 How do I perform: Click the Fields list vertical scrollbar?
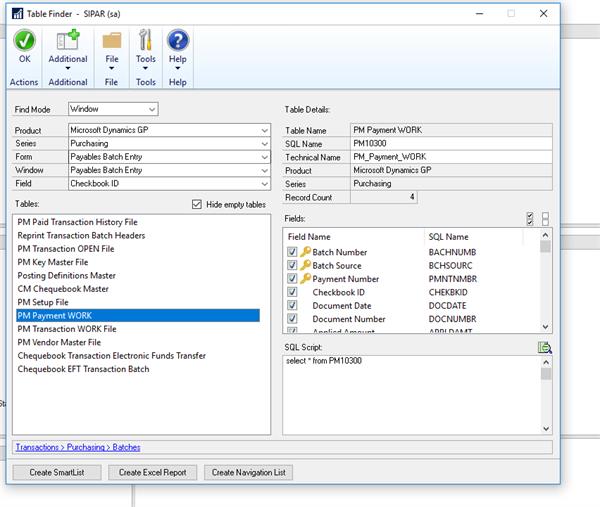(x=545, y=285)
